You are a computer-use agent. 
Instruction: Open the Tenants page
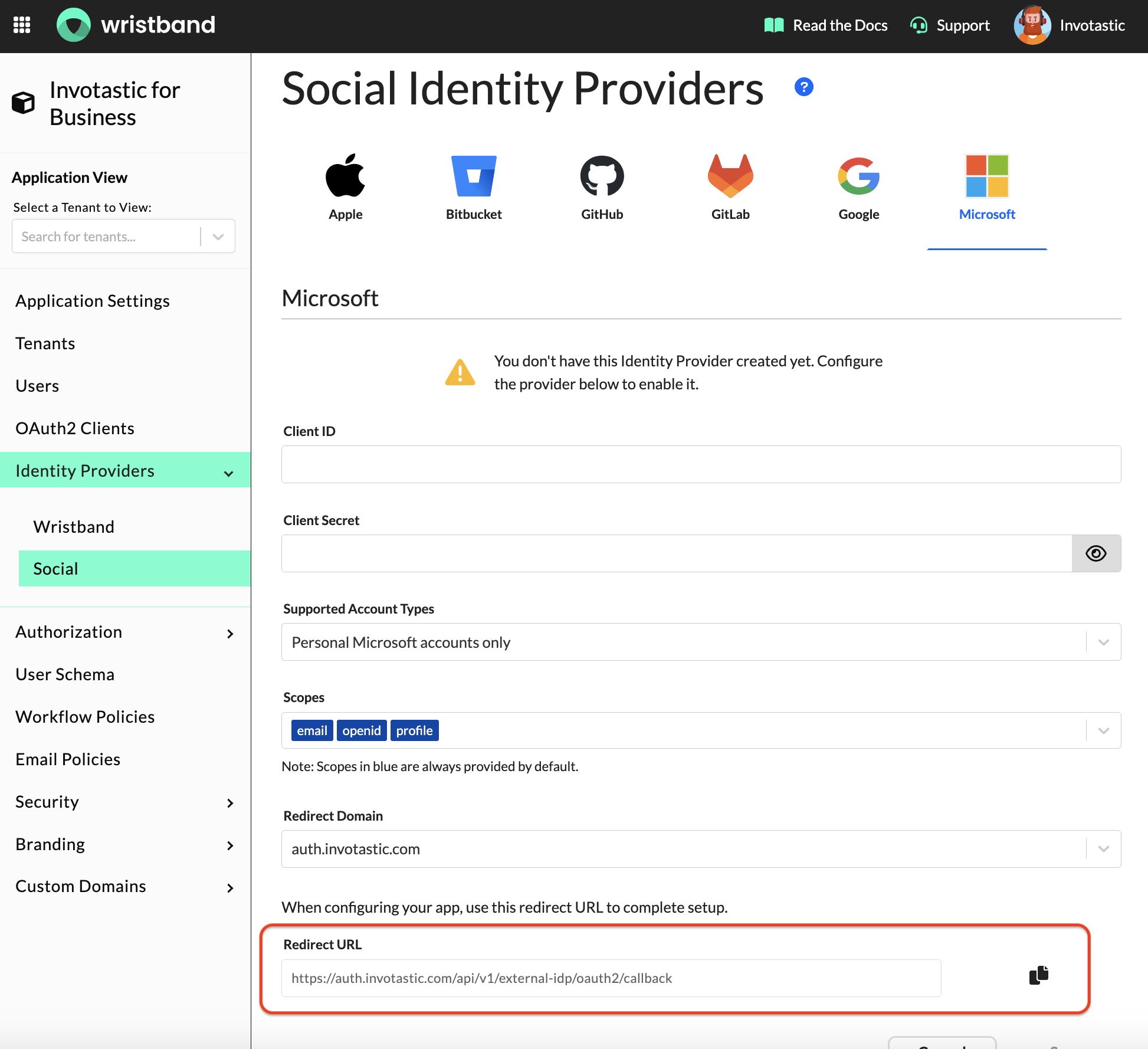(x=45, y=343)
